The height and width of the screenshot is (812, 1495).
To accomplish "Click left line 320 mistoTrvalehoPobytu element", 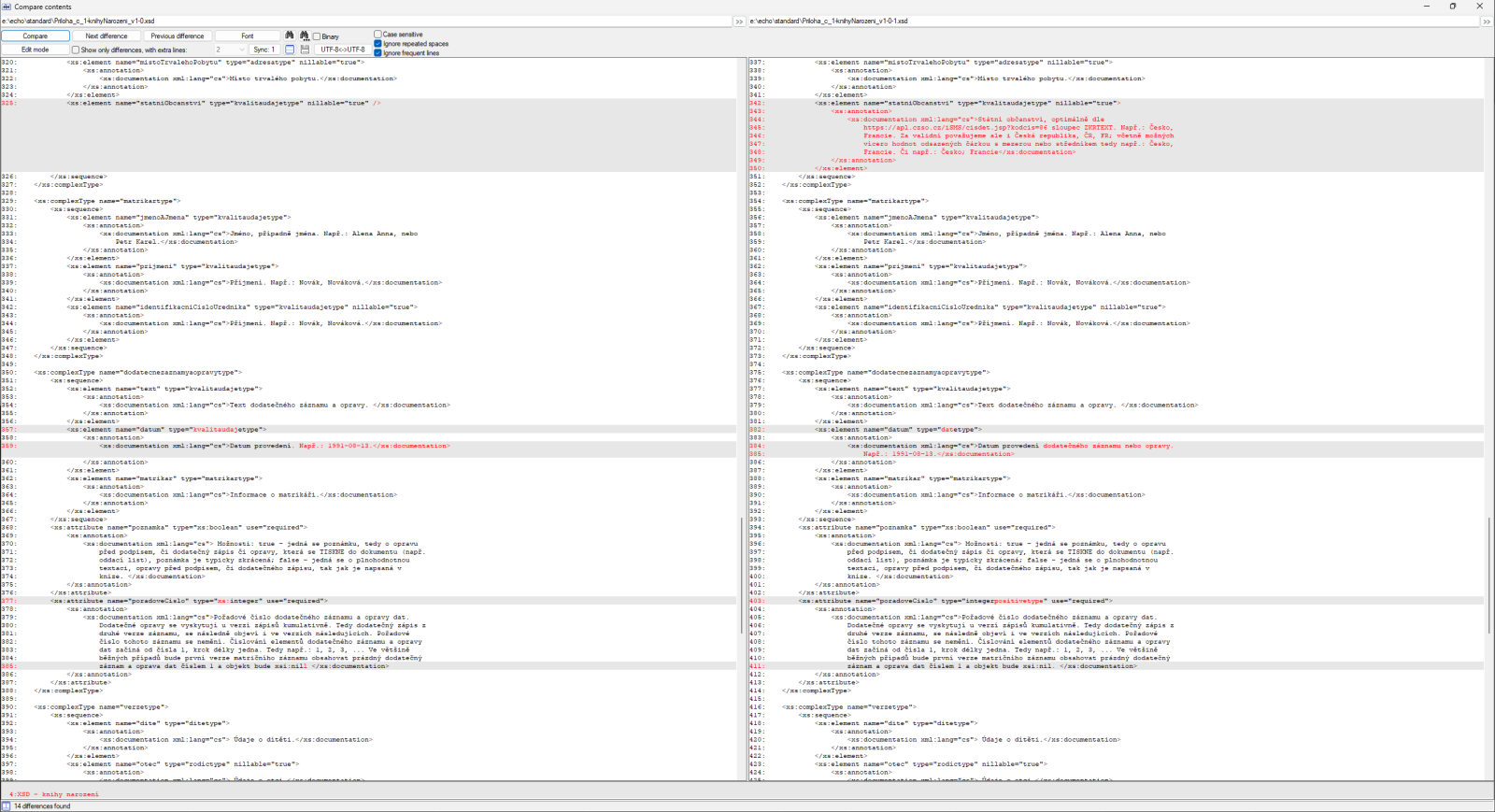I will pyautogui.click(x=215, y=63).
